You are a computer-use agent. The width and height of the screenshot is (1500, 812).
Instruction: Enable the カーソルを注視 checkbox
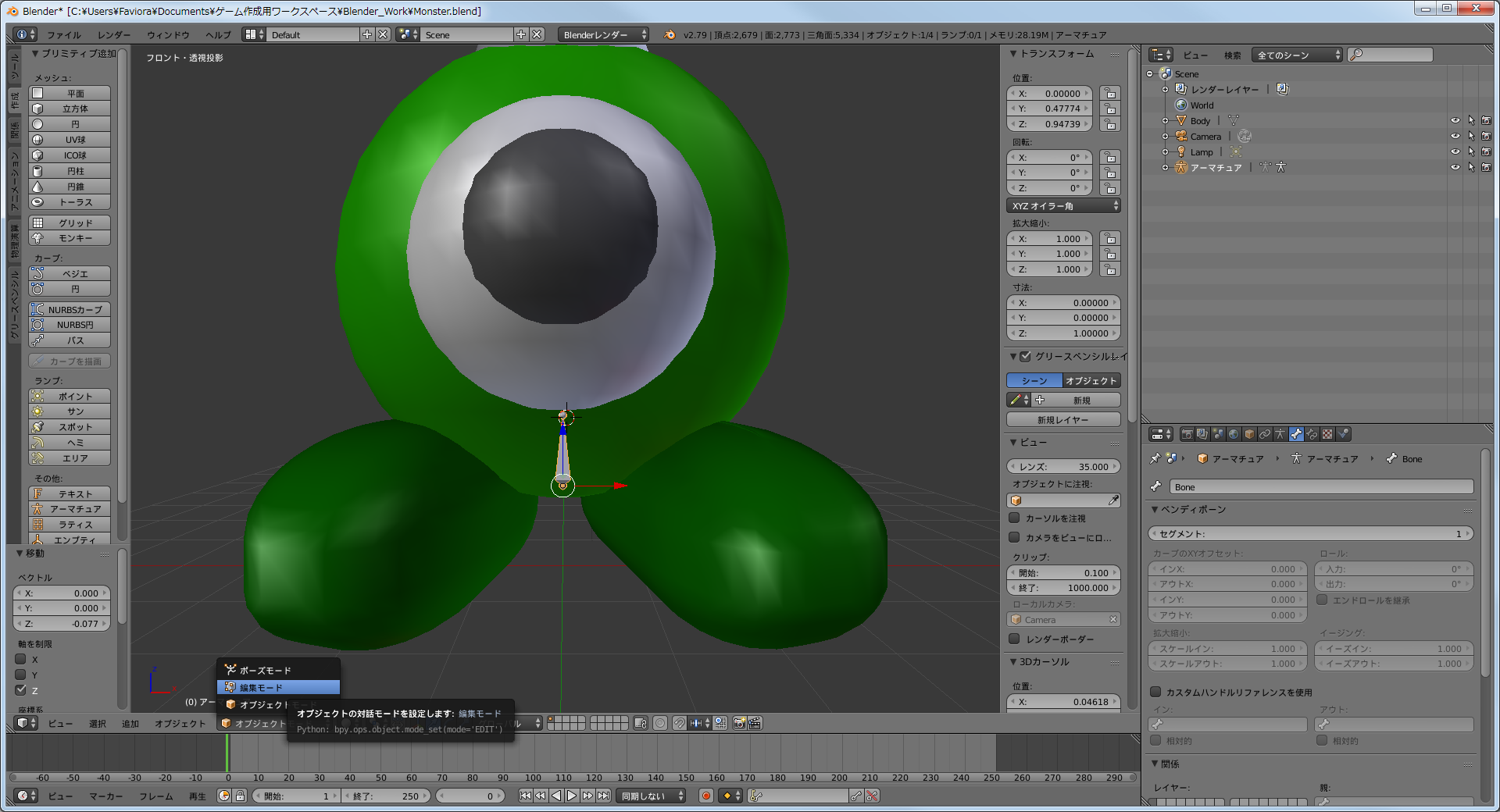click(x=1014, y=518)
